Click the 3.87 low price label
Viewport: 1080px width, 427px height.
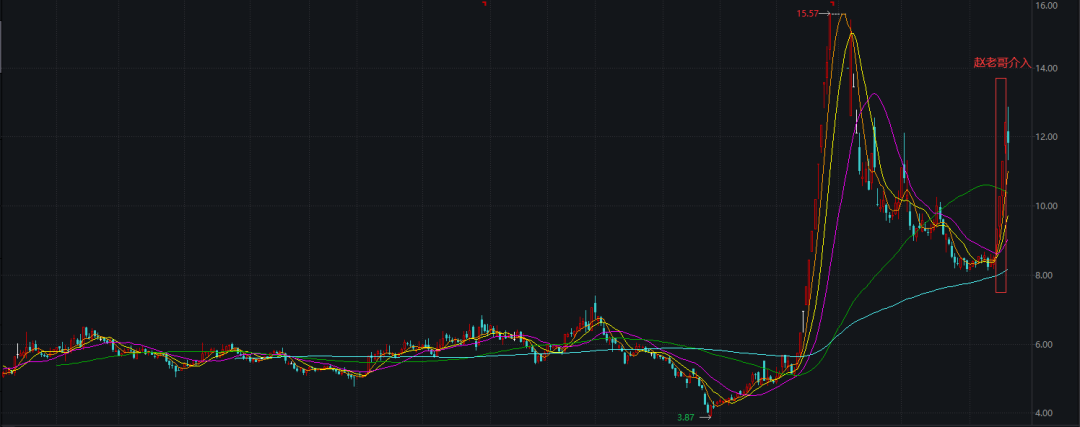click(x=685, y=417)
